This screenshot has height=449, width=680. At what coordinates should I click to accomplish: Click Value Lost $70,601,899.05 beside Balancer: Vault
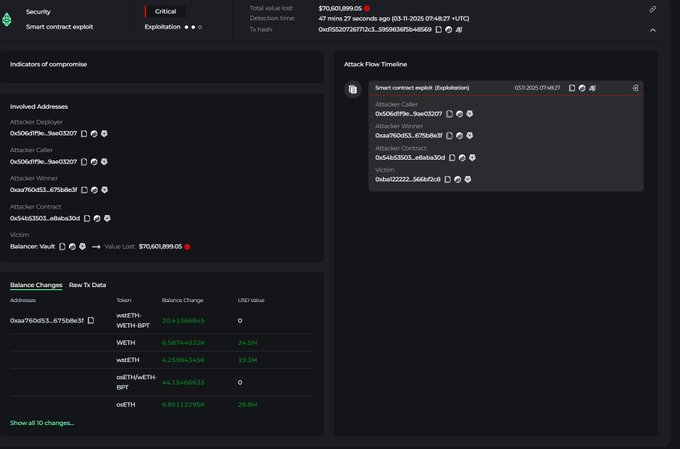(160, 246)
